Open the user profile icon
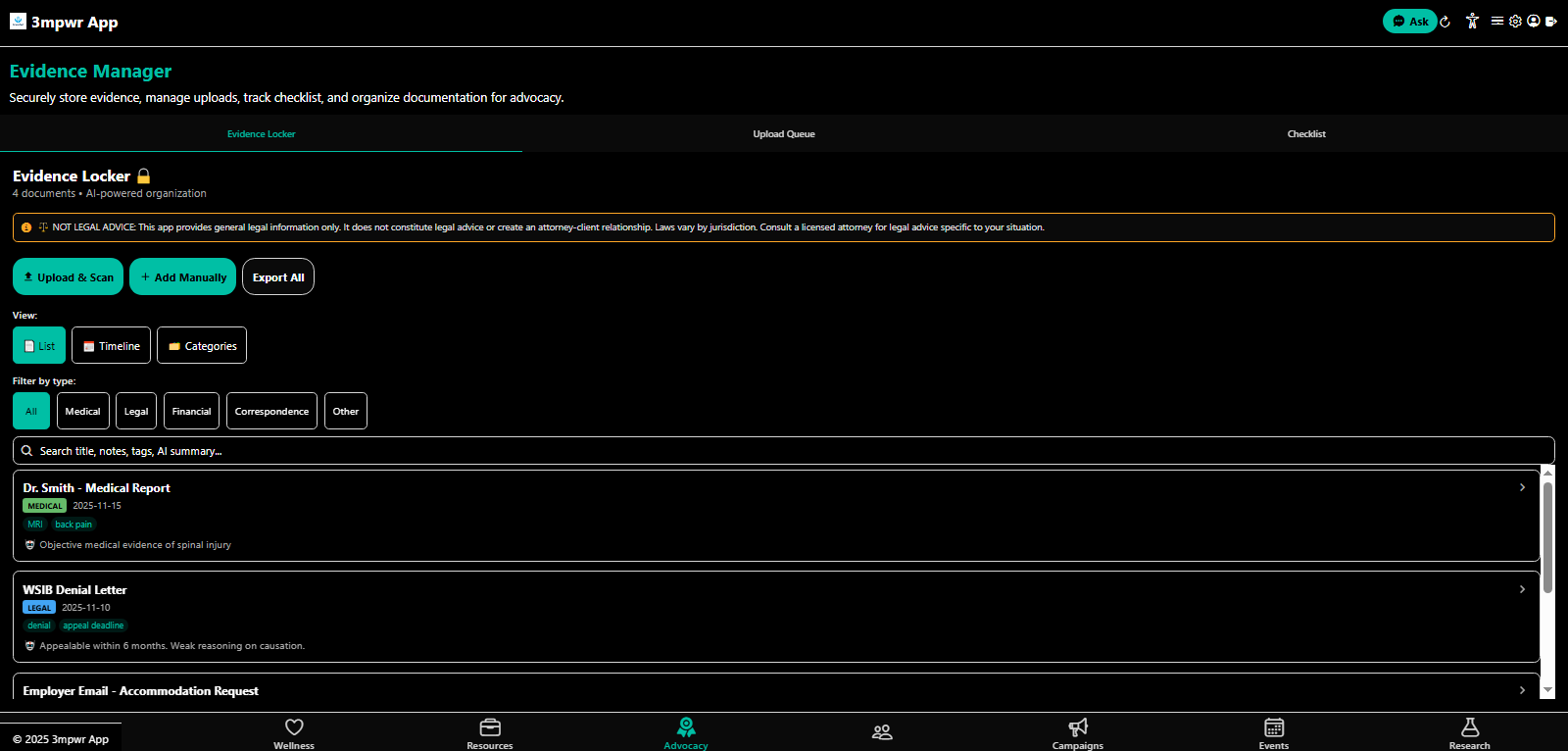Viewport: 1568px width, 751px height. click(x=1533, y=21)
